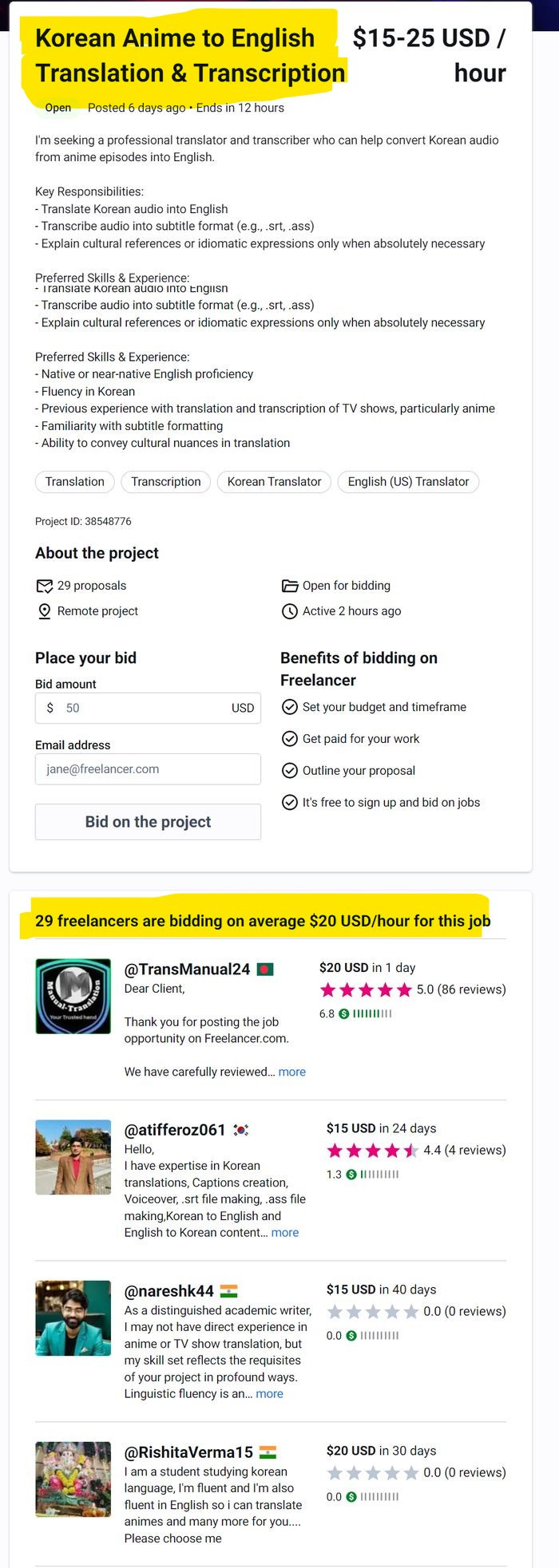Open TransManual24's profile picture thumbnail
The image size is (559, 1568).
click(73, 997)
